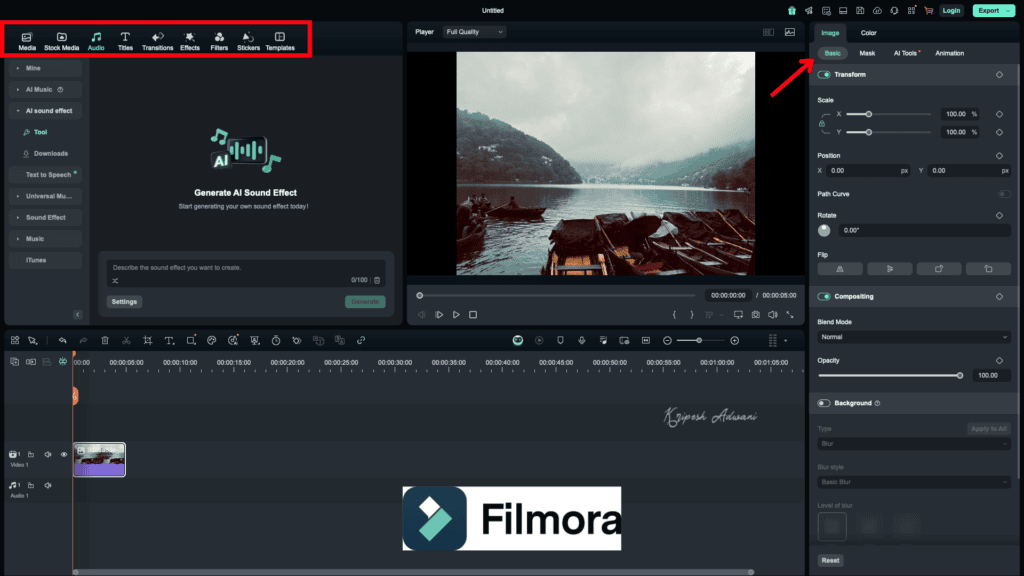1024x576 pixels.
Task: Hide the Video 1 track with the eye icon
Action: [x=64, y=454]
